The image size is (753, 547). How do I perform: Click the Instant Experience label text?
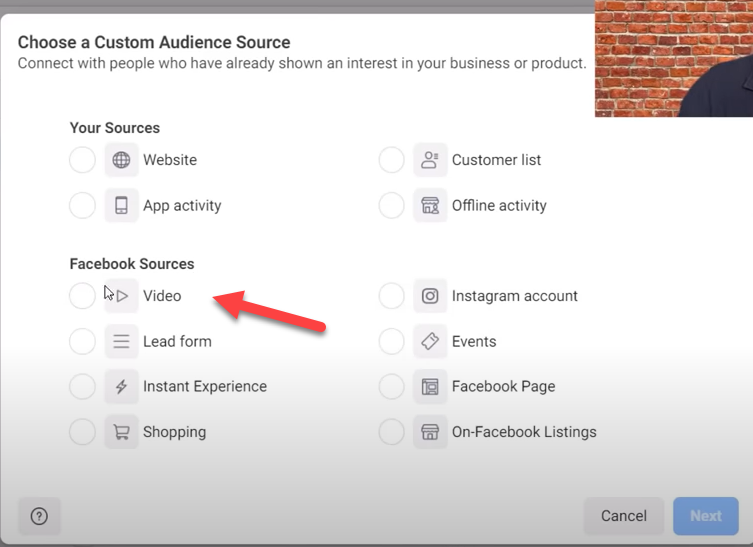point(205,387)
